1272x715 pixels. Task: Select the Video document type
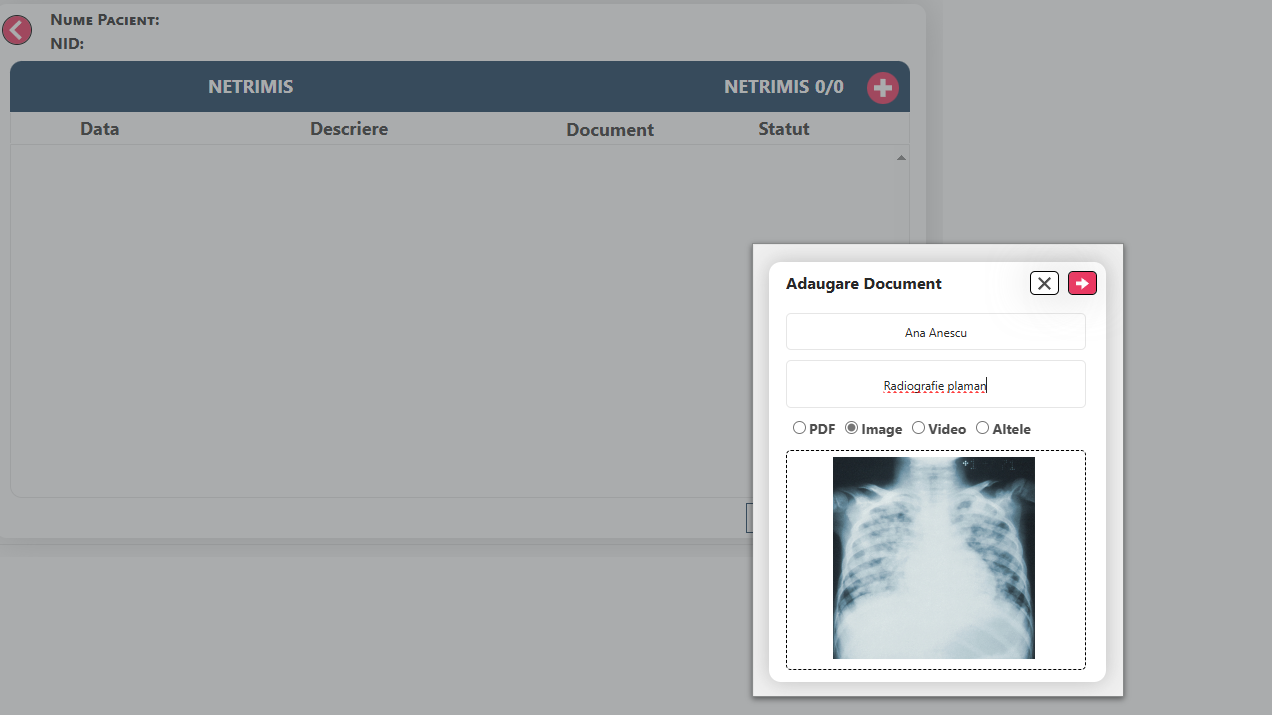coord(918,427)
